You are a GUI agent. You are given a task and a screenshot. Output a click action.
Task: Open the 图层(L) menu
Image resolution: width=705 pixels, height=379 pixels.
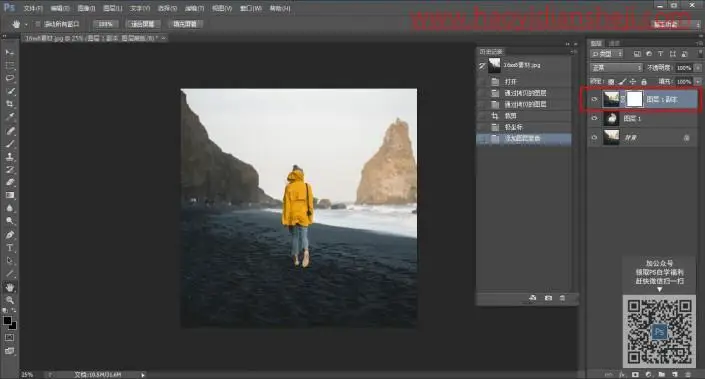[112, 8]
